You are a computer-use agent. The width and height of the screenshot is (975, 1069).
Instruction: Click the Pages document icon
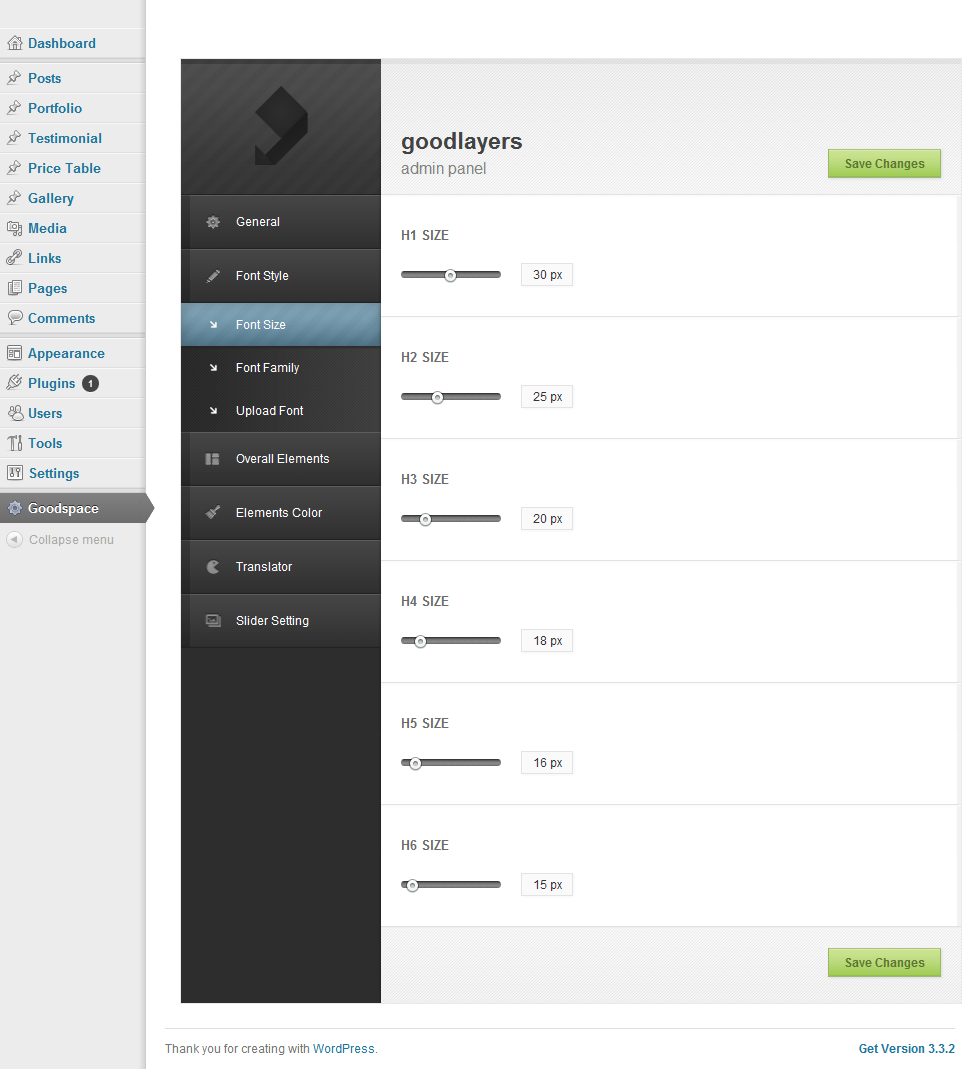[x=14, y=288]
